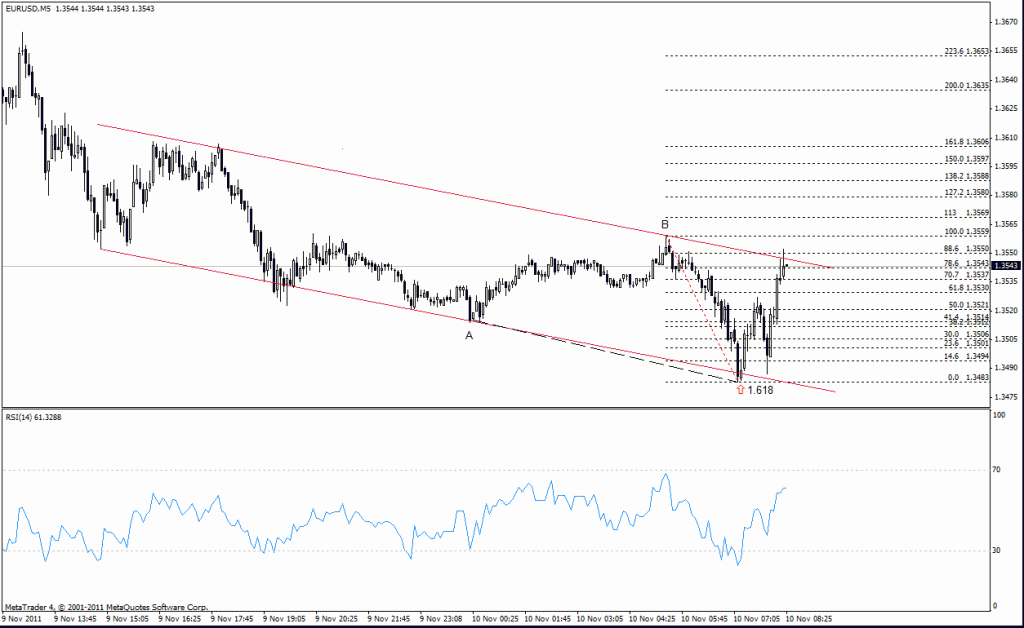1024x628 pixels.
Task: Select the point label B on the chart
Action: pyautogui.click(x=665, y=225)
